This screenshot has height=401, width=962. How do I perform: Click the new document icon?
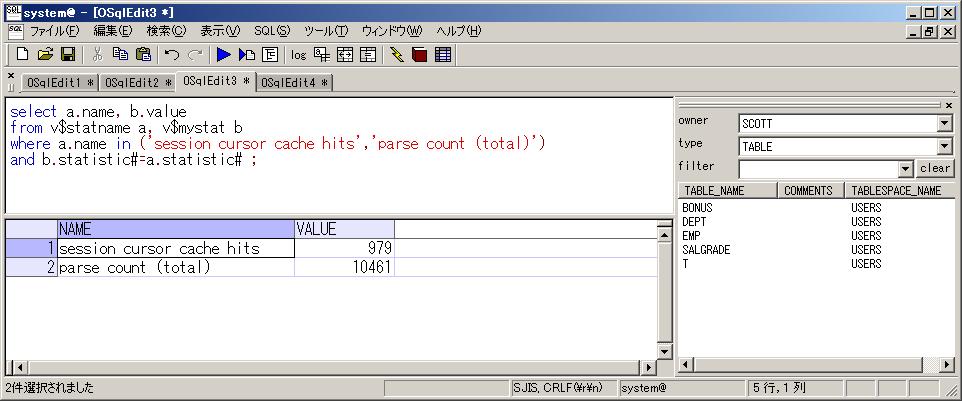coord(24,55)
